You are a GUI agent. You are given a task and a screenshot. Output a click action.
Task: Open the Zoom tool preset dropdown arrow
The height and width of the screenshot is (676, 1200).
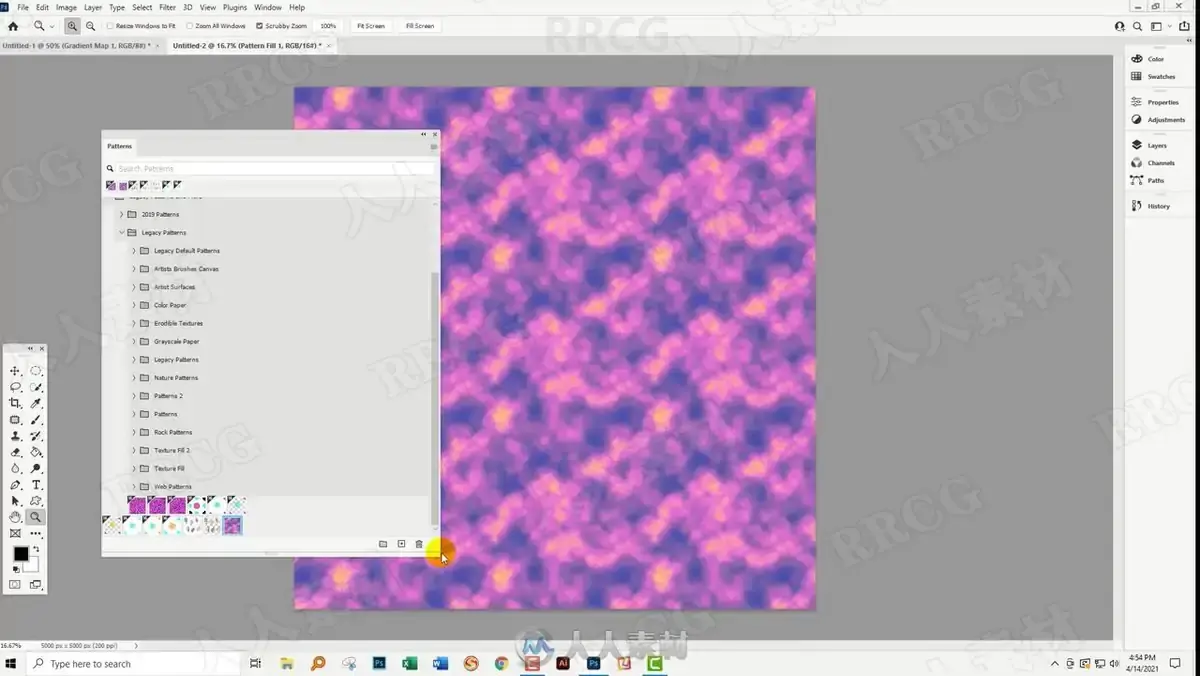click(50, 26)
